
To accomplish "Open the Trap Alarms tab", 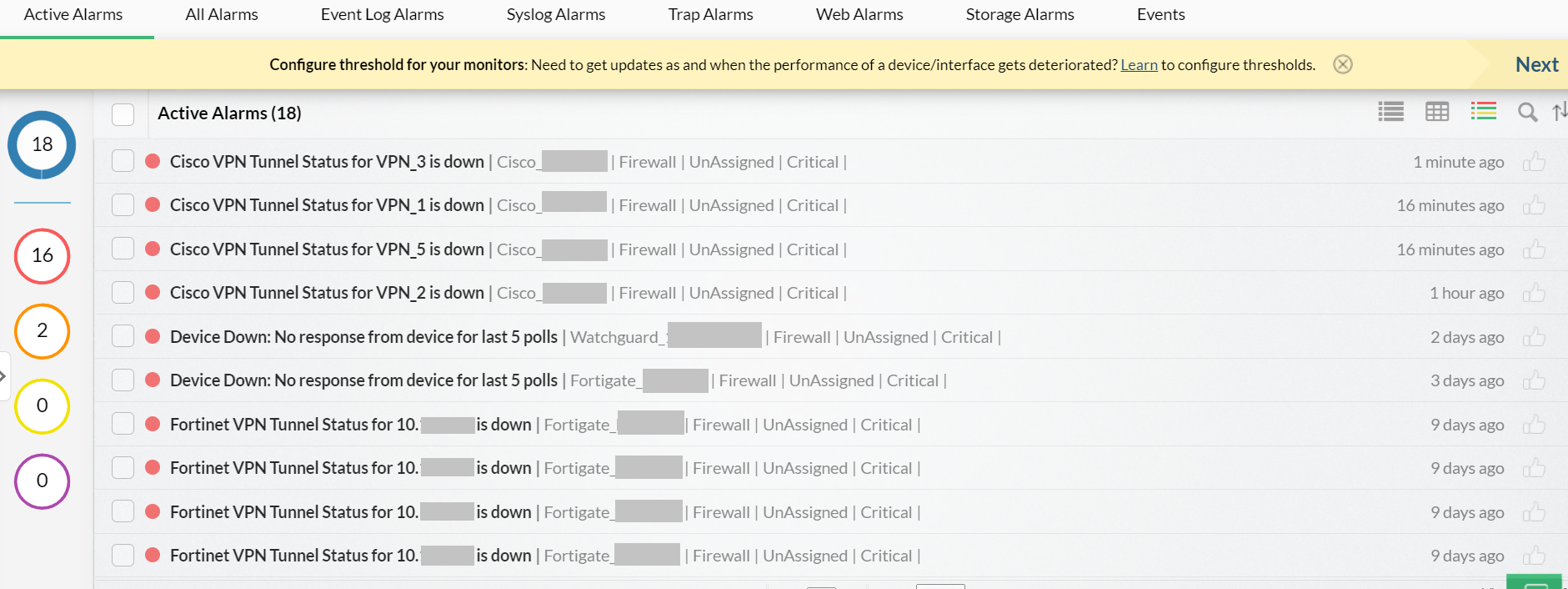I will pyautogui.click(x=709, y=14).
